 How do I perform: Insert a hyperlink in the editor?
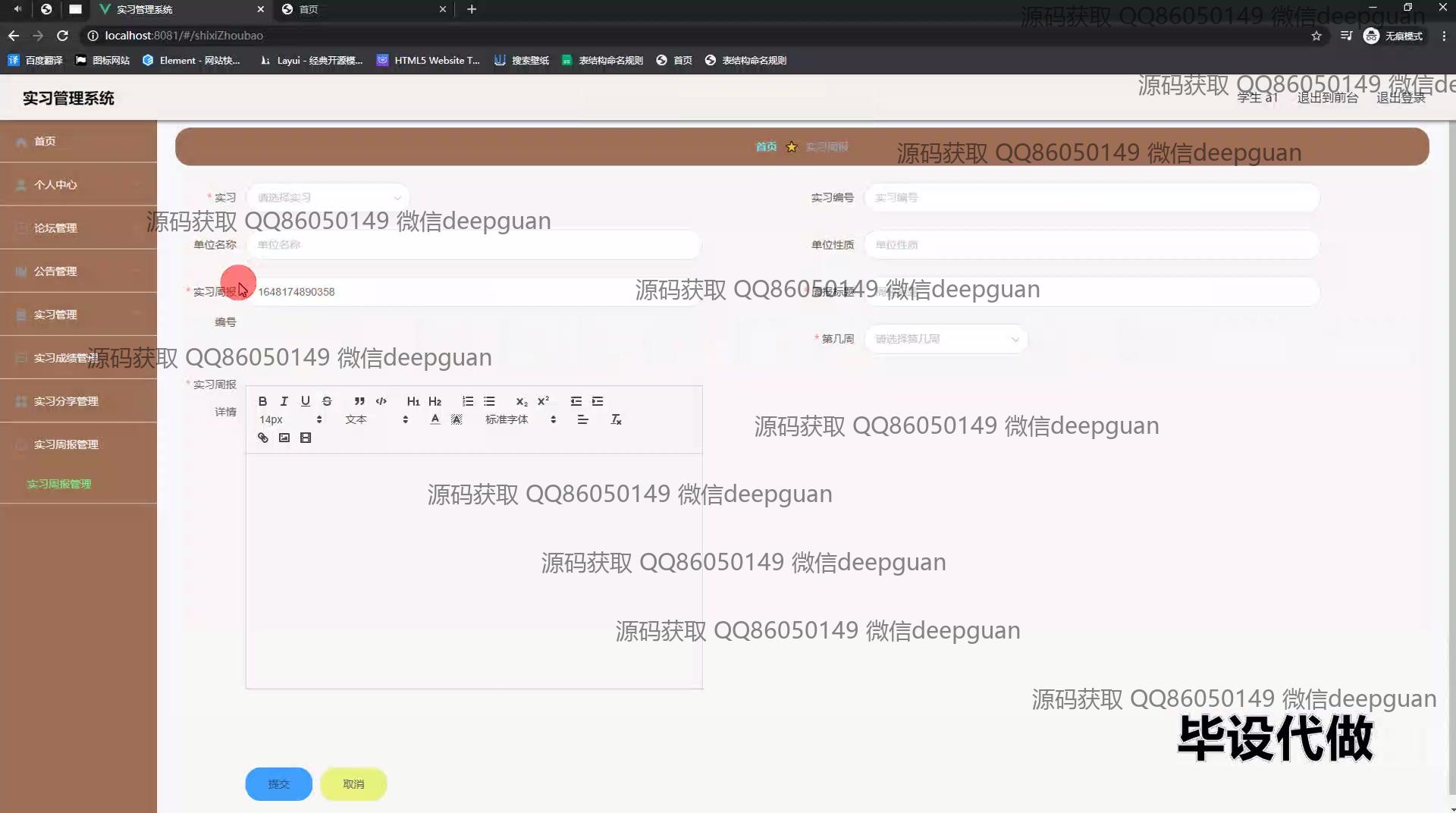[263, 438]
